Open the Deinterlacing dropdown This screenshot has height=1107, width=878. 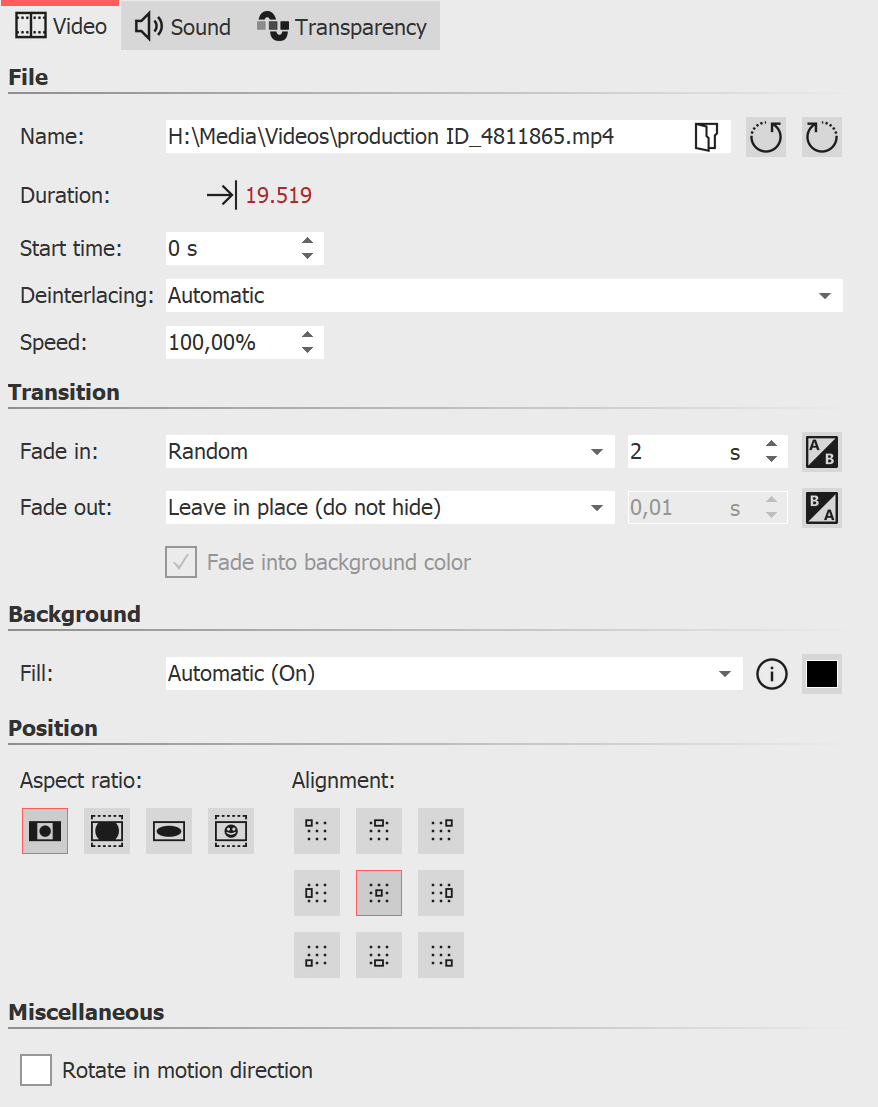(x=825, y=295)
